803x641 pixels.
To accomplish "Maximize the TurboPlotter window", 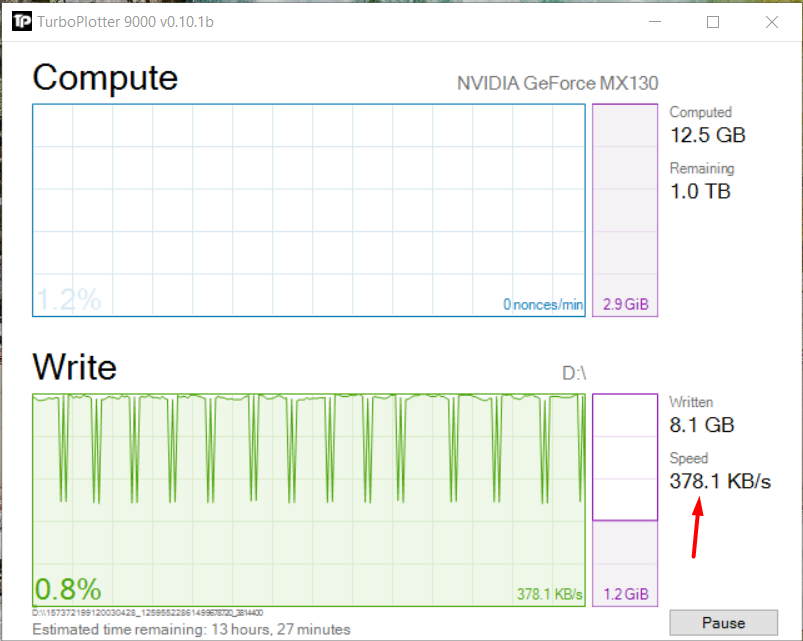I will click(x=713, y=22).
